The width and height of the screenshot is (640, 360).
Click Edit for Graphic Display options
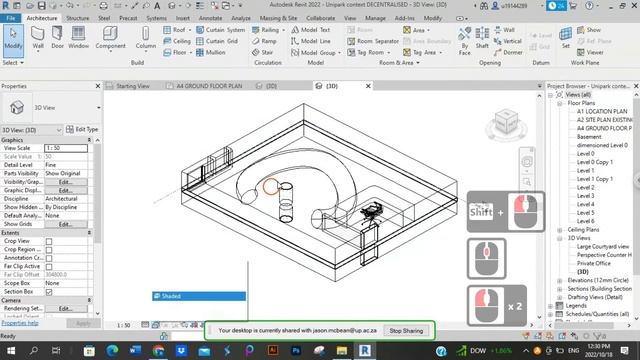click(66, 191)
